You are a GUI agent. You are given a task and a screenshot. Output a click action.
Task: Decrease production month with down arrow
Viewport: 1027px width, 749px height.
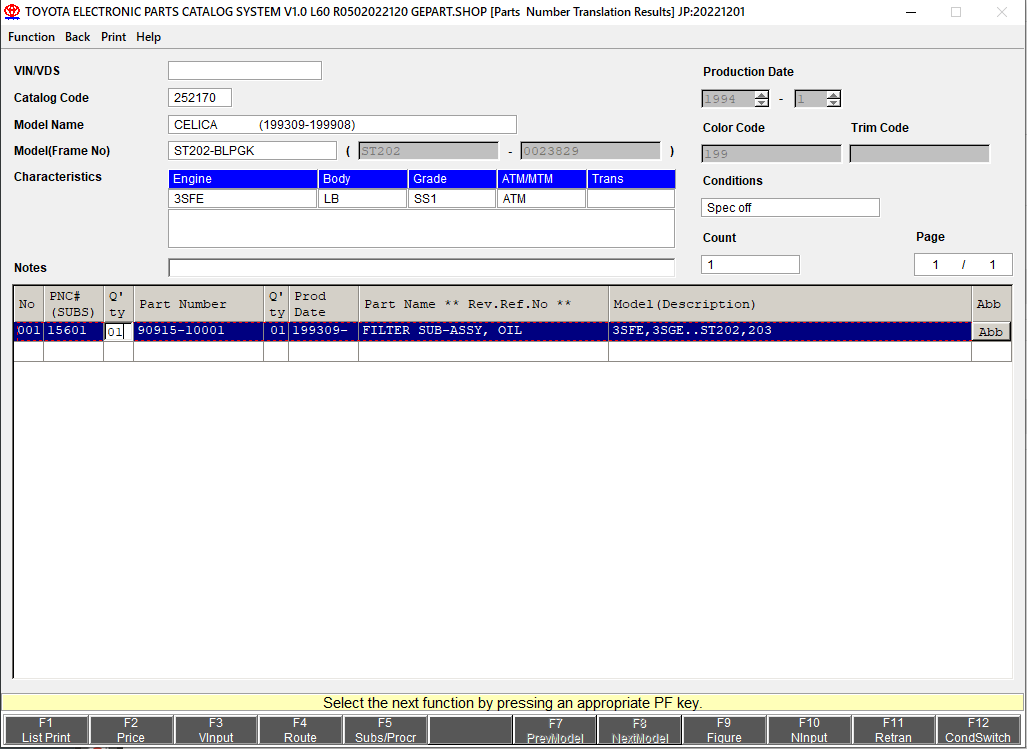(x=833, y=103)
